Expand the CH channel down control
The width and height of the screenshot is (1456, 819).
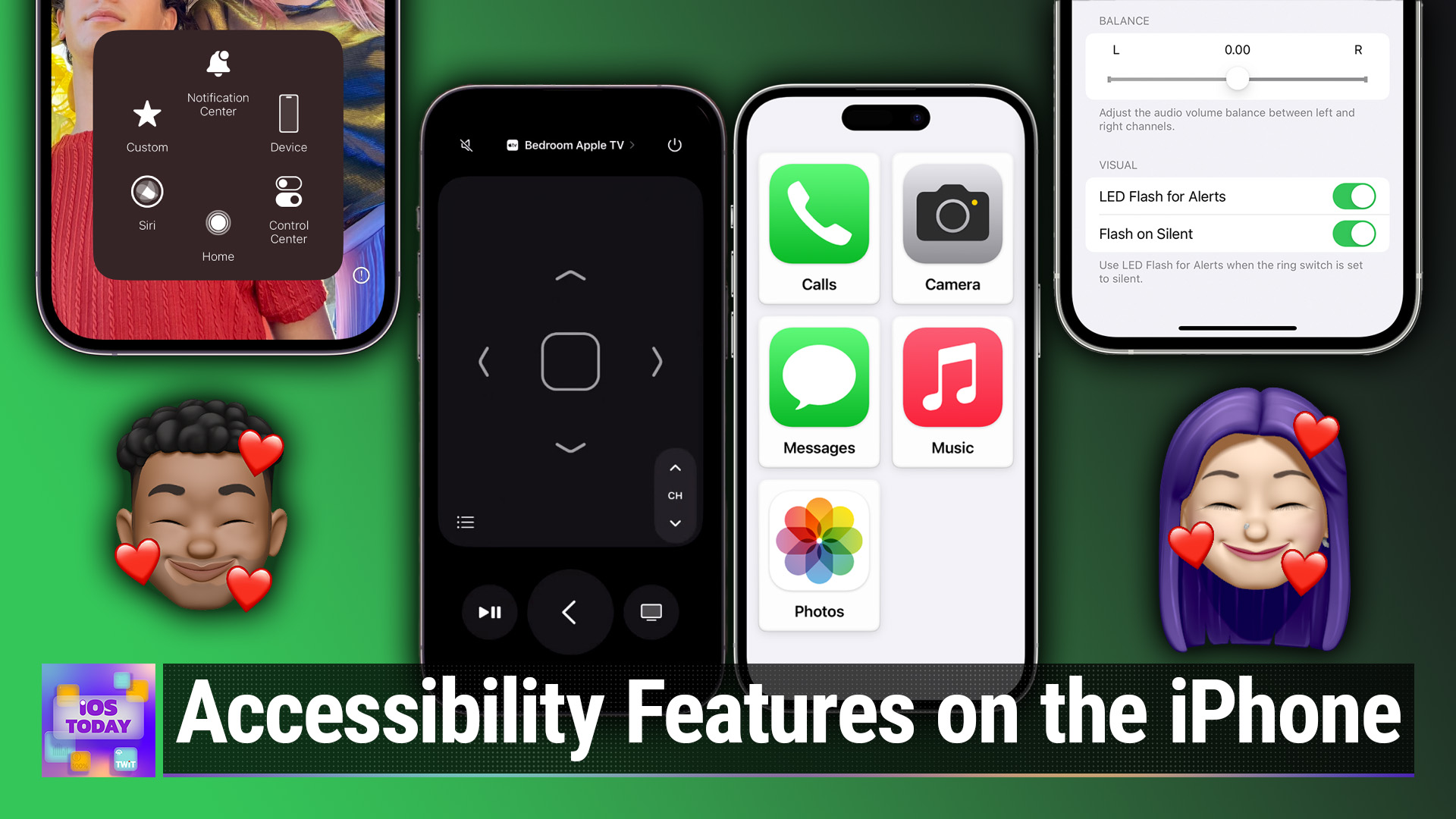tap(675, 522)
